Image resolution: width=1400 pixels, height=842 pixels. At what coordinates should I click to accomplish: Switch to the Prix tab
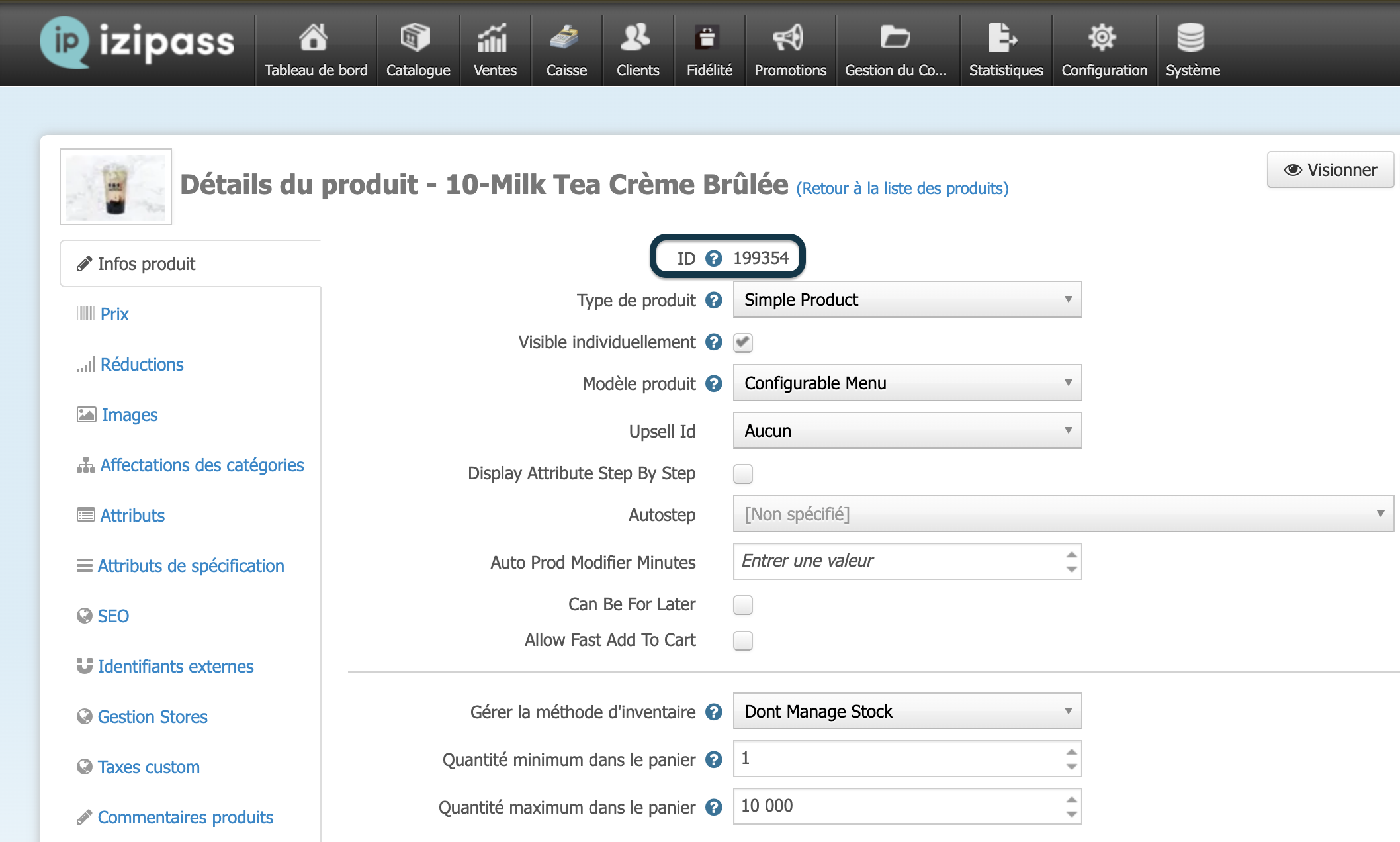(x=114, y=314)
